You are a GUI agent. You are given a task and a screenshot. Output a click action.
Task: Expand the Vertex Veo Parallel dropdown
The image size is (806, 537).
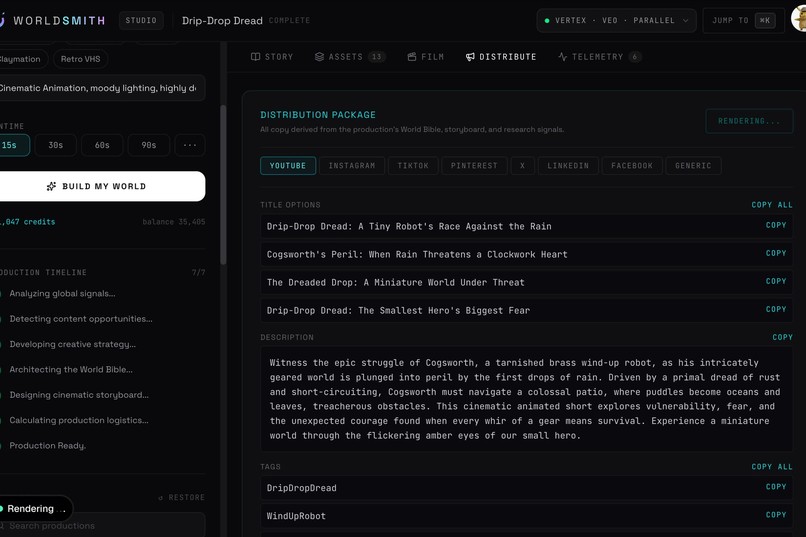(x=616, y=21)
